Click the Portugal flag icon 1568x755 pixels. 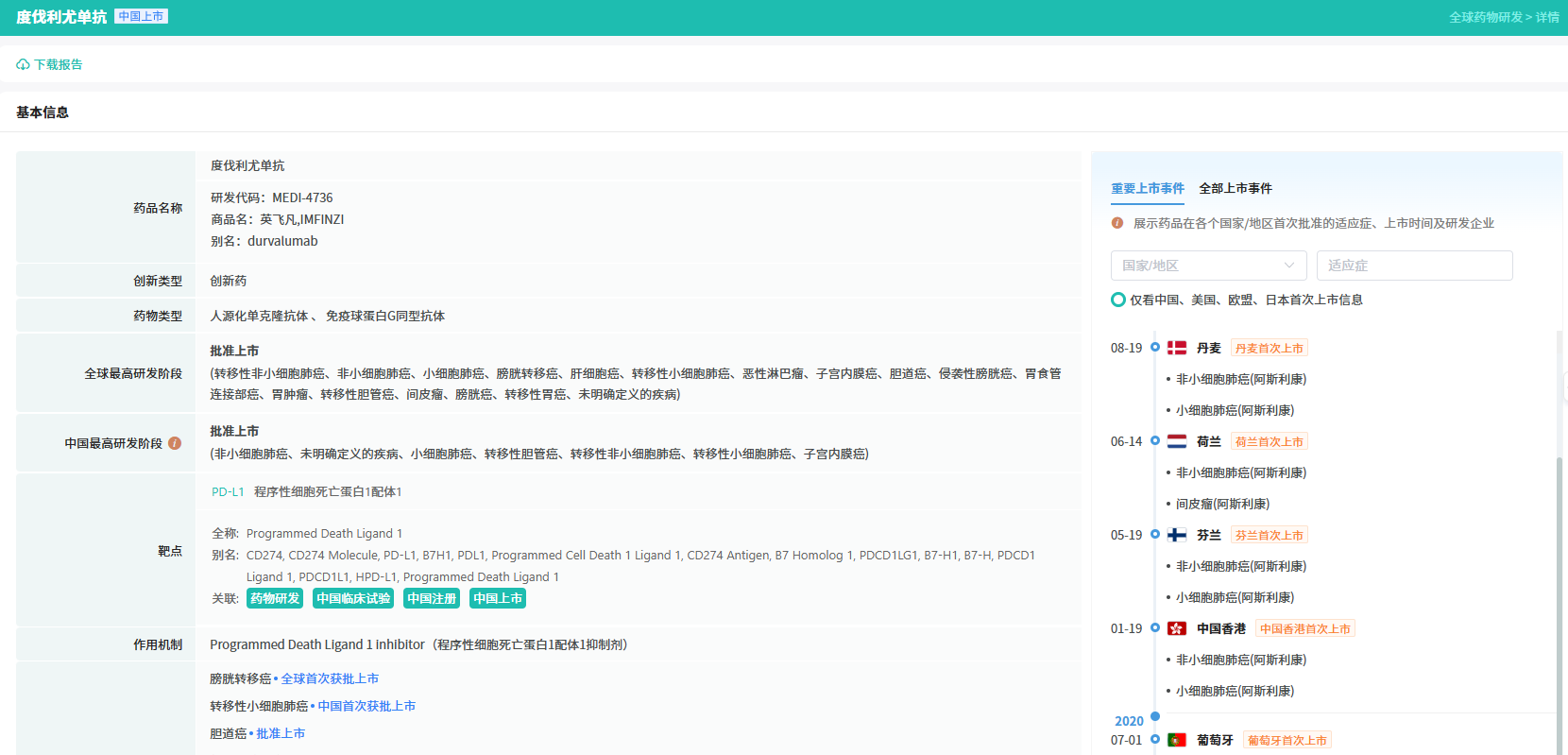1177,740
